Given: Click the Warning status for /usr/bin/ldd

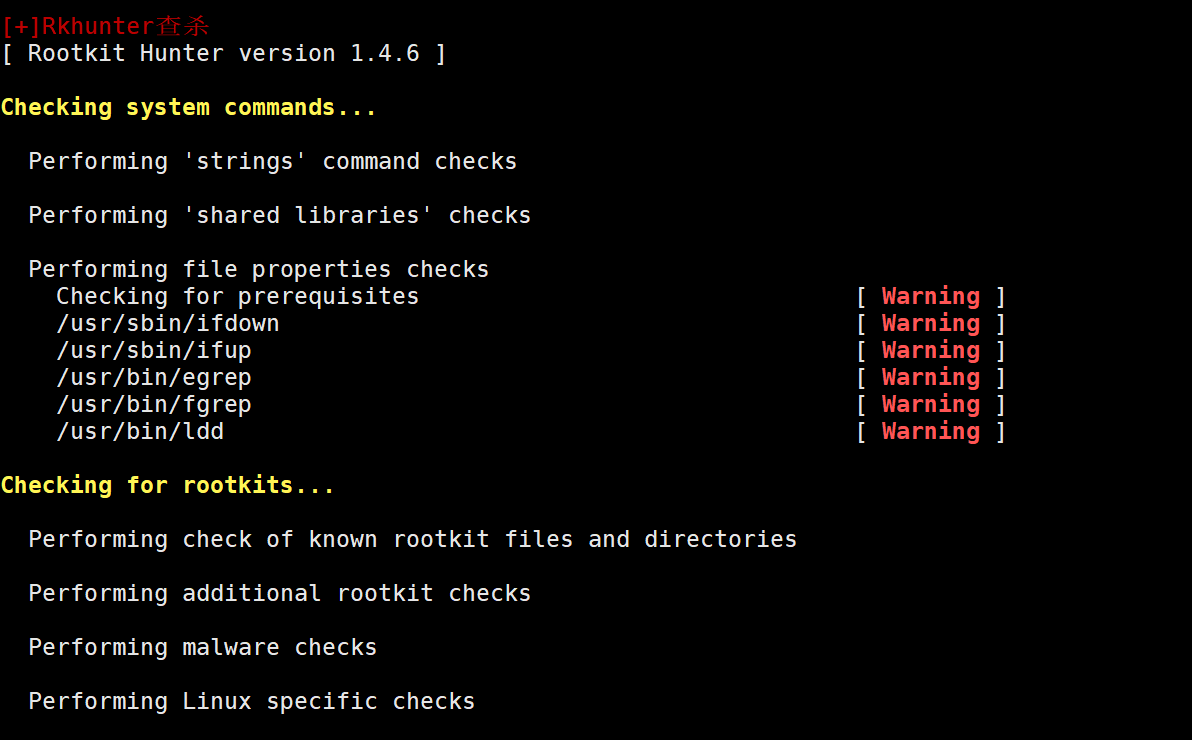Looking at the screenshot, I should (x=931, y=431).
